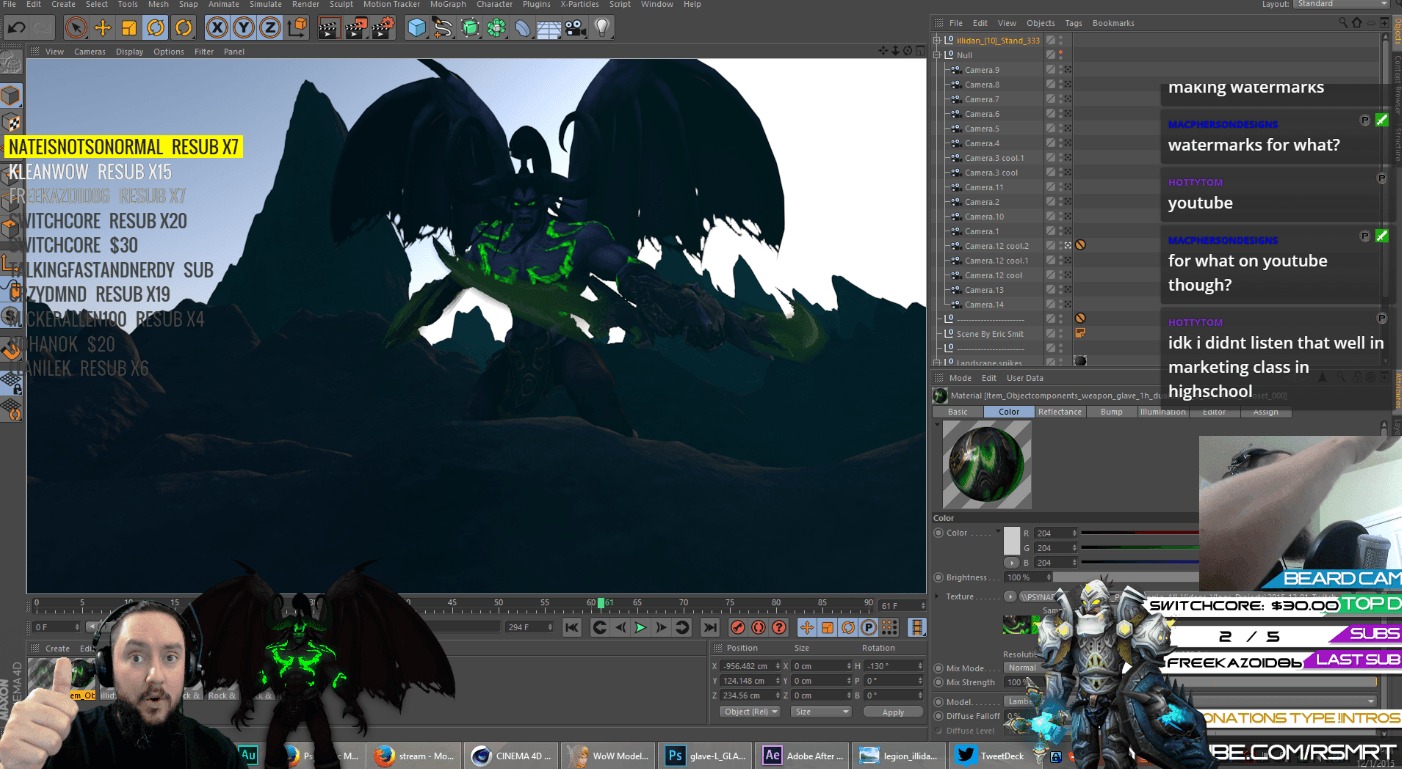This screenshot has height=769, width=1402.
Task: Toggle the Z axis lock
Action: pyautogui.click(x=270, y=28)
